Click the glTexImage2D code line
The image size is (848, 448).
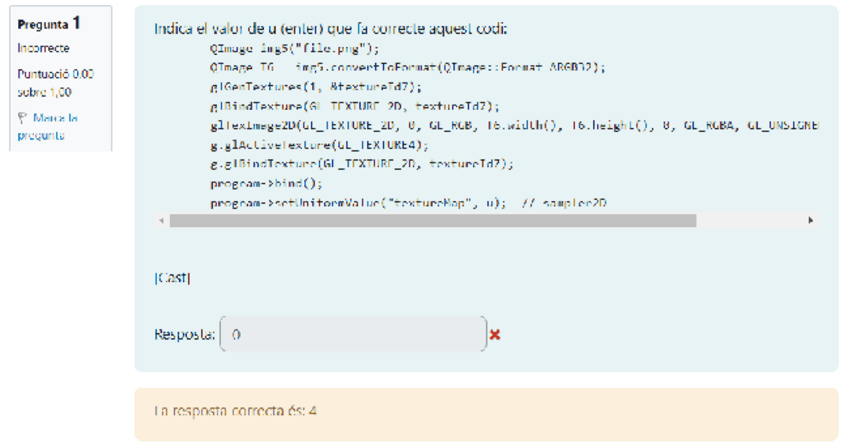[x=500, y=125]
